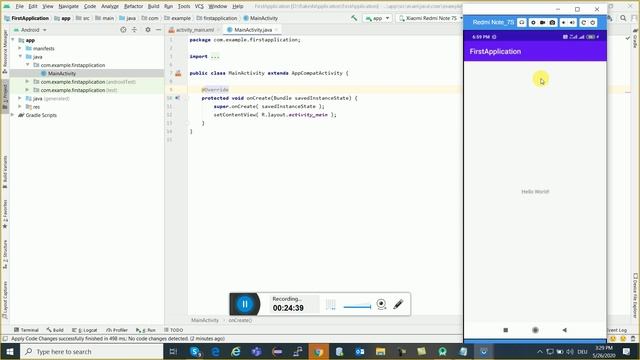Expand com.example.firstapplication (androidTest) package
The image size is (640, 360).
[27, 82]
